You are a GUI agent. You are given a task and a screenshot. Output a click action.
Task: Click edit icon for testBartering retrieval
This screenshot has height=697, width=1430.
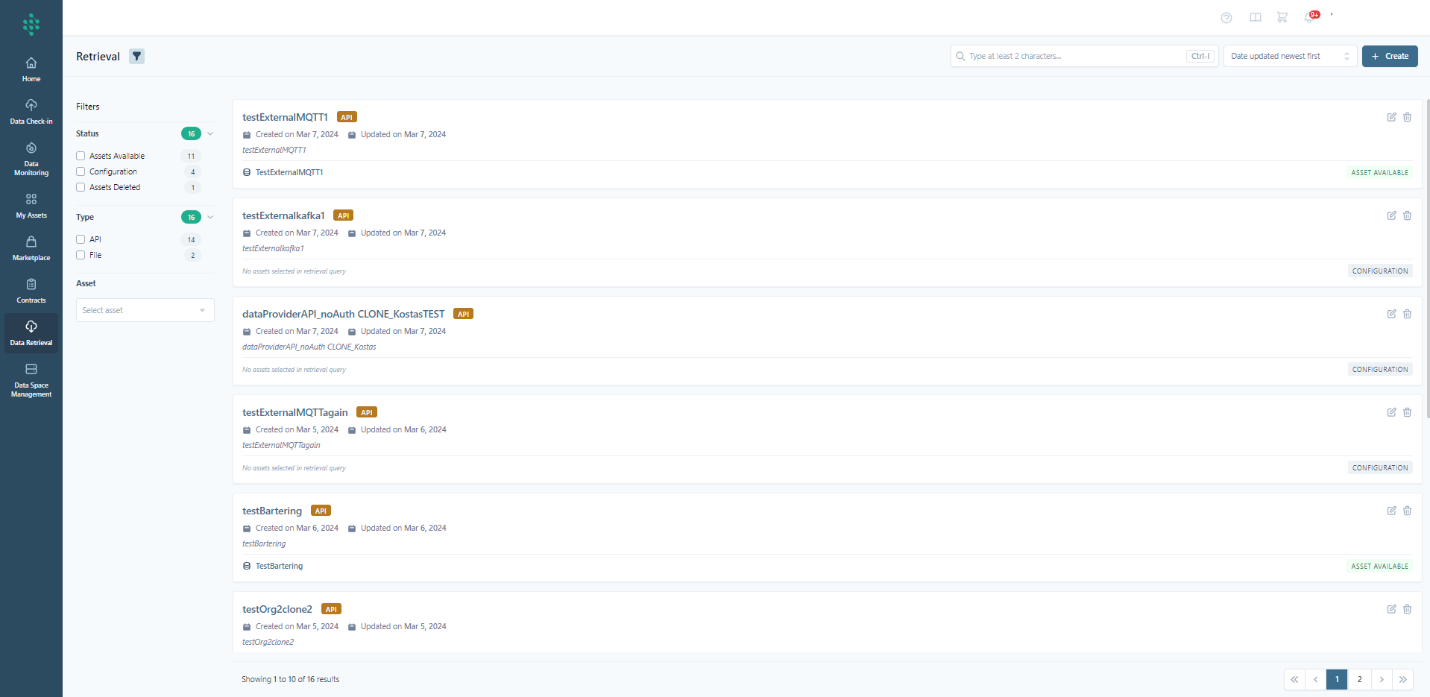tap(1391, 510)
